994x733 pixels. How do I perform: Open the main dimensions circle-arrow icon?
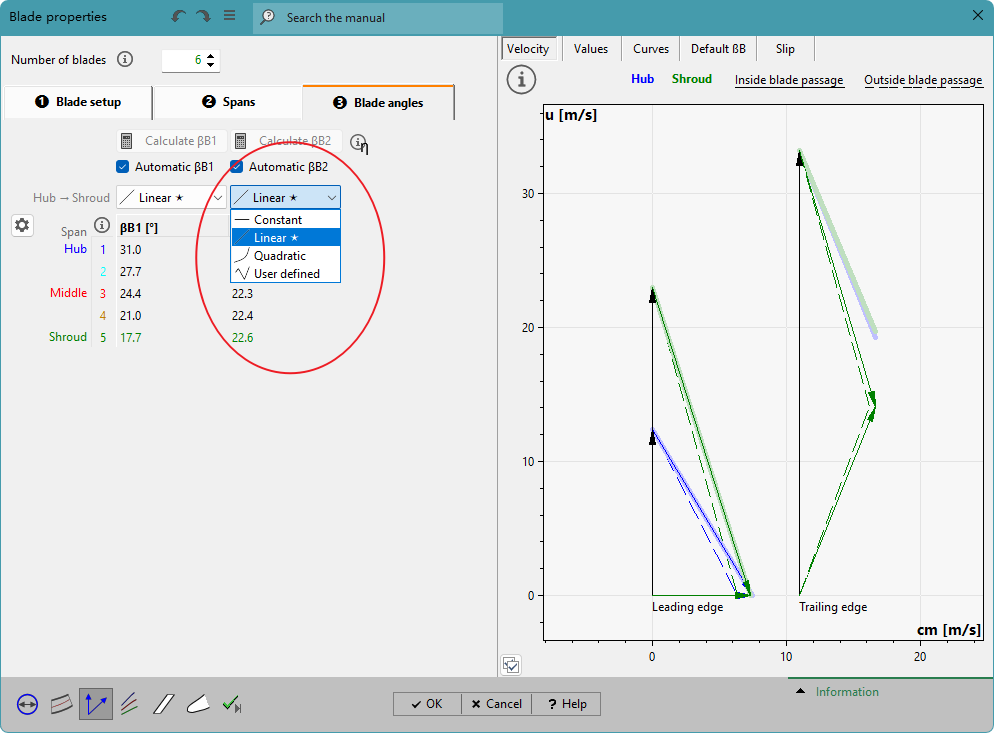pos(27,705)
